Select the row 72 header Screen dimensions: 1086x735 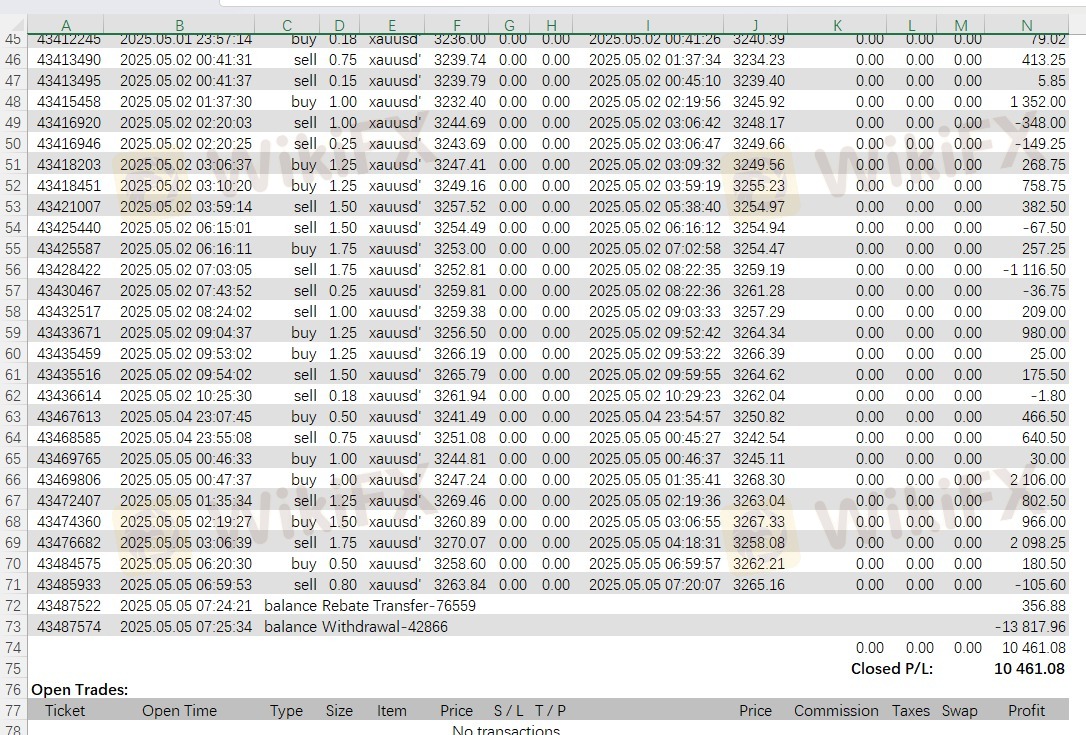pos(13,606)
